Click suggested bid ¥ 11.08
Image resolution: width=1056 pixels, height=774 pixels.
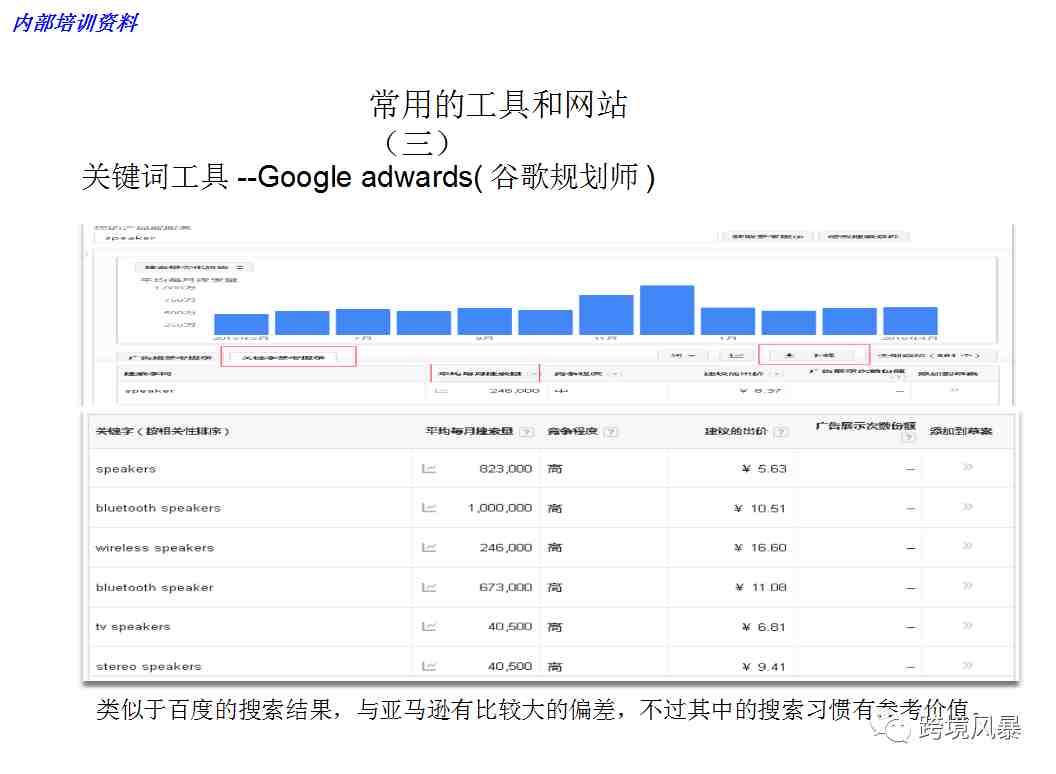(761, 587)
